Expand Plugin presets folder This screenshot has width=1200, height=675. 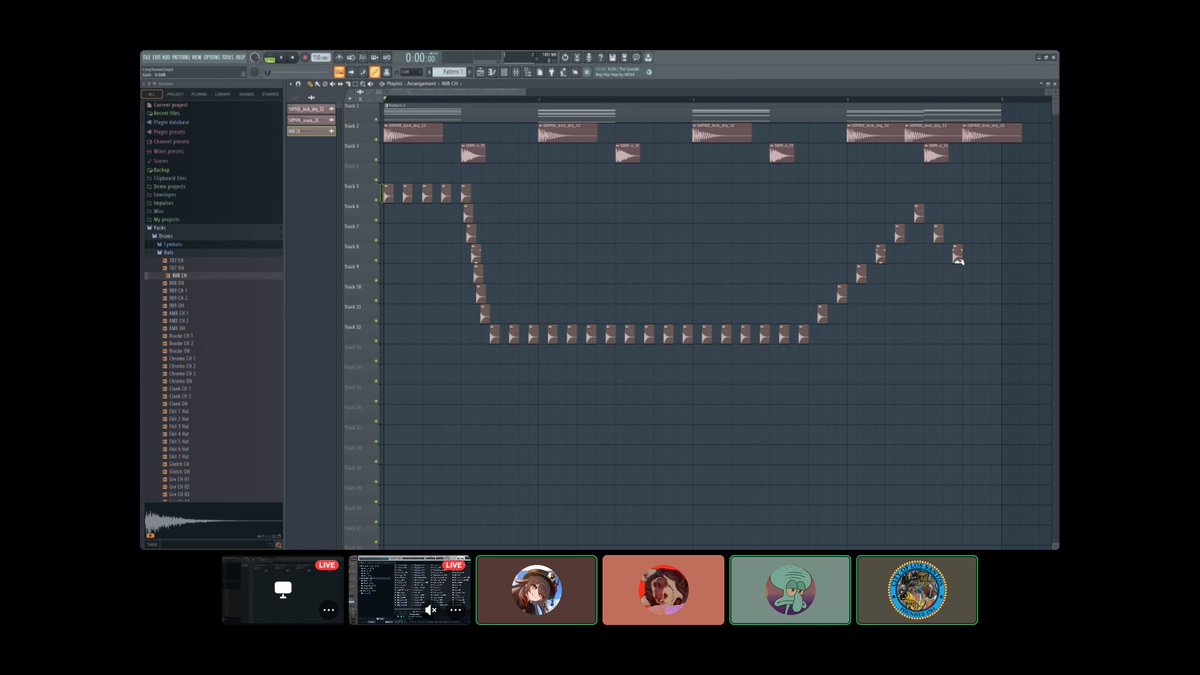169,131
